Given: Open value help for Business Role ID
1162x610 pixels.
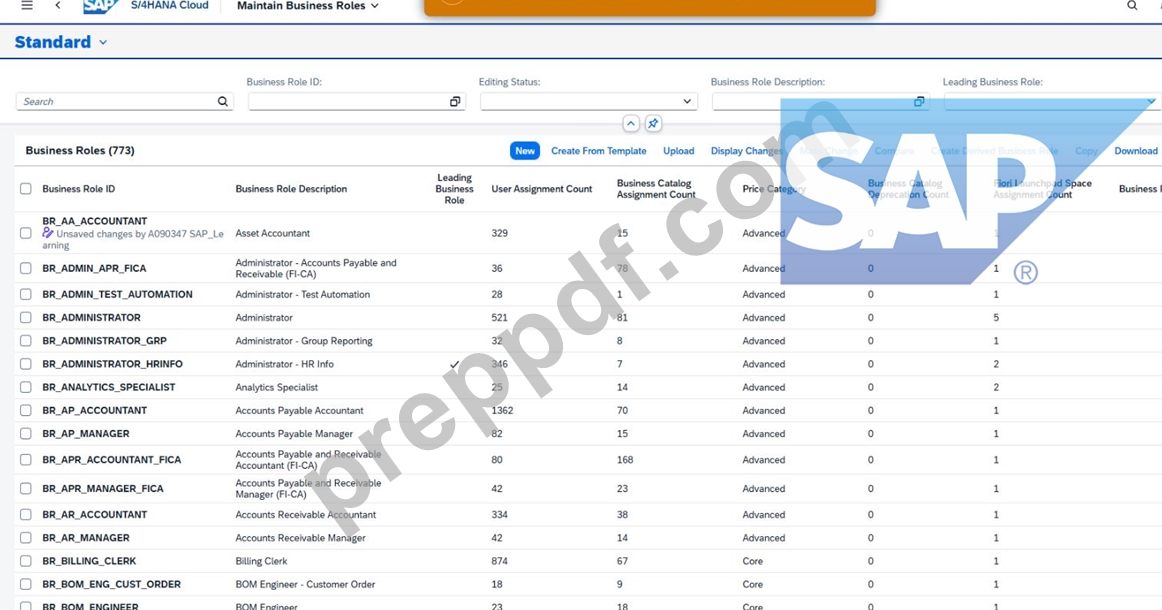Looking at the screenshot, I should point(455,102).
